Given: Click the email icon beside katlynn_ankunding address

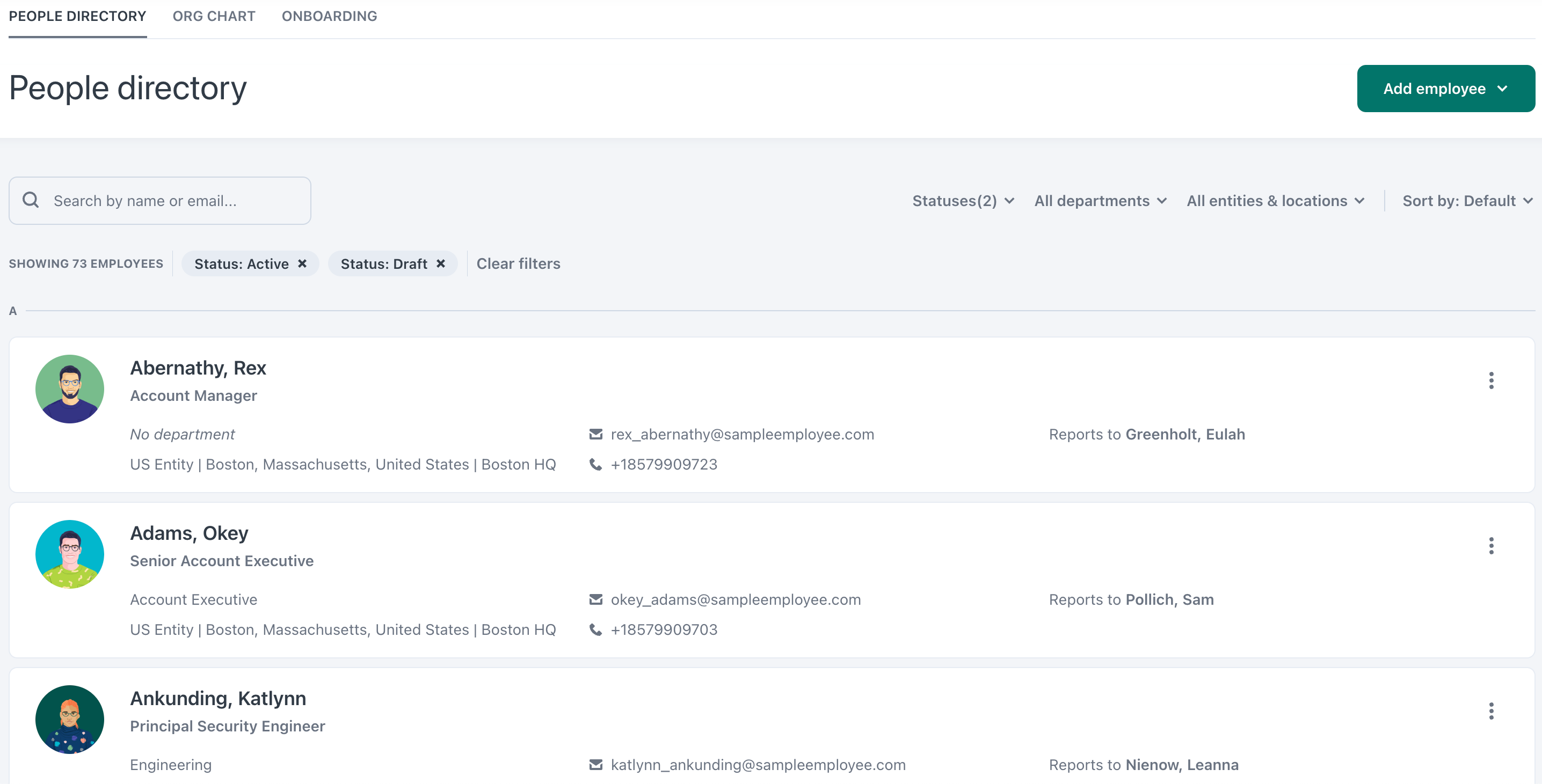Looking at the screenshot, I should pos(595,764).
